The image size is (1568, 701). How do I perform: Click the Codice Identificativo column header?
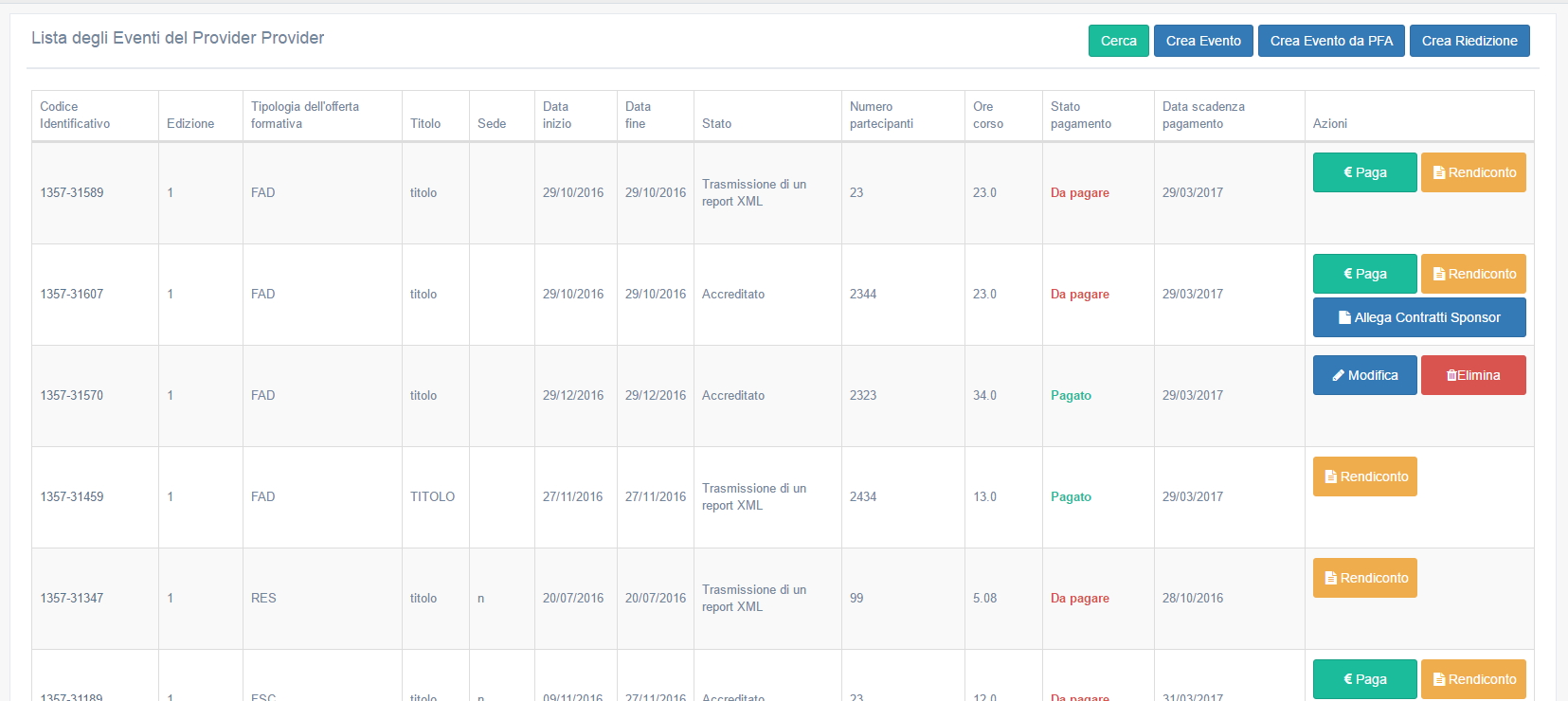pyautogui.click(x=75, y=116)
